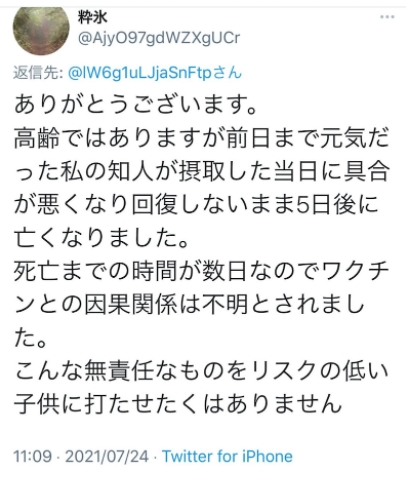The height and width of the screenshot is (482, 406).
Task: Tap the line containing 私の知人が摂取した
Action: [x=201, y=171]
